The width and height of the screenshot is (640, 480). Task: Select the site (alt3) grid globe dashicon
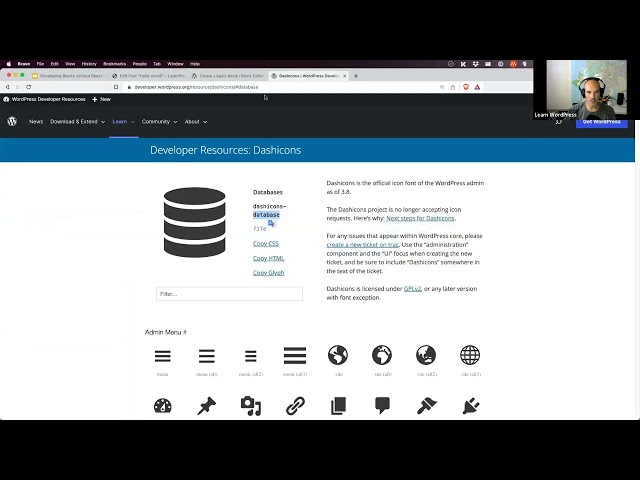470,355
